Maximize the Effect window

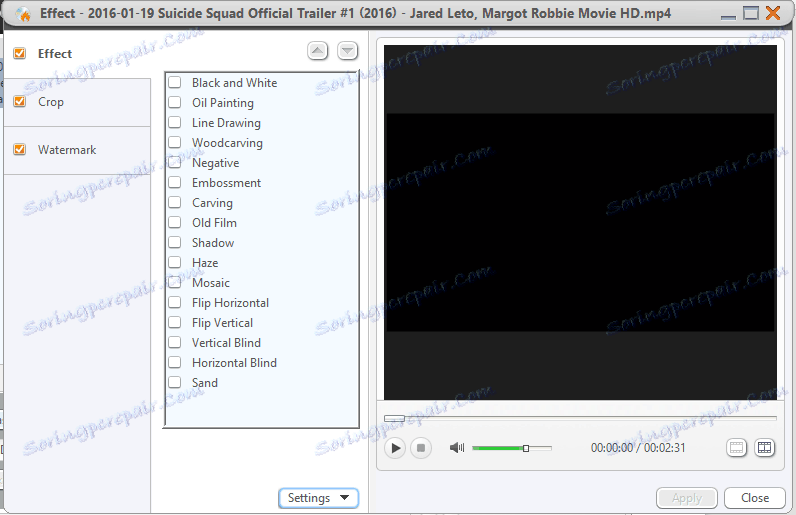pos(751,13)
